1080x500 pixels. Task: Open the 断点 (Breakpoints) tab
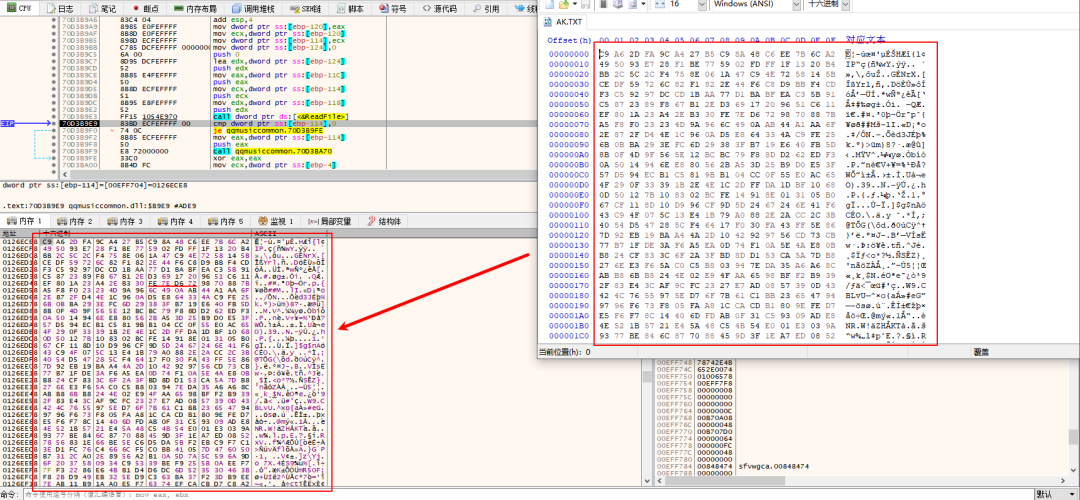point(143,9)
